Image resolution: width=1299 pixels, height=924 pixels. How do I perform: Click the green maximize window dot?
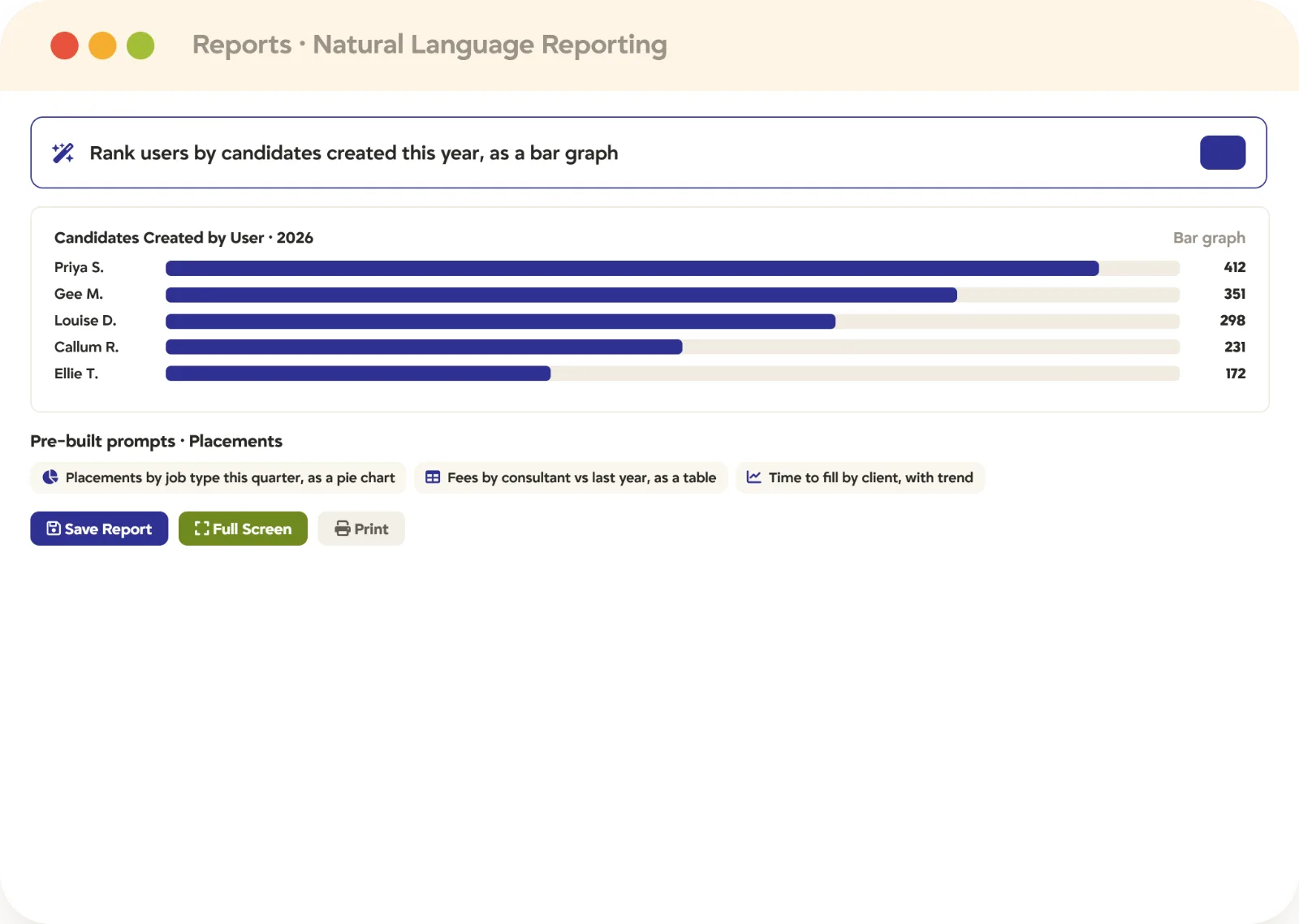tap(140, 45)
